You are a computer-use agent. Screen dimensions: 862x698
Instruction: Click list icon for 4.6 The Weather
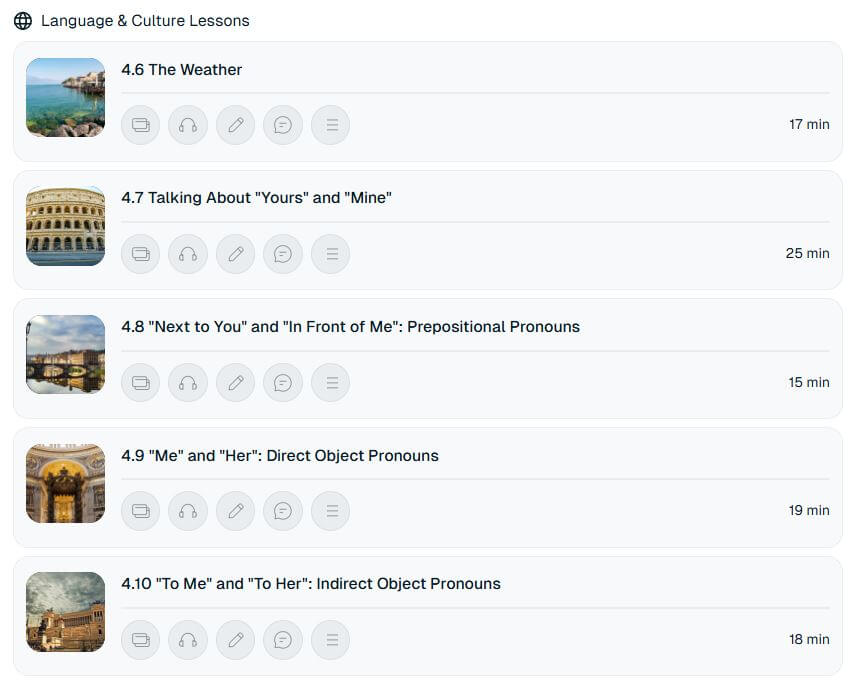click(x=330, y=125)
